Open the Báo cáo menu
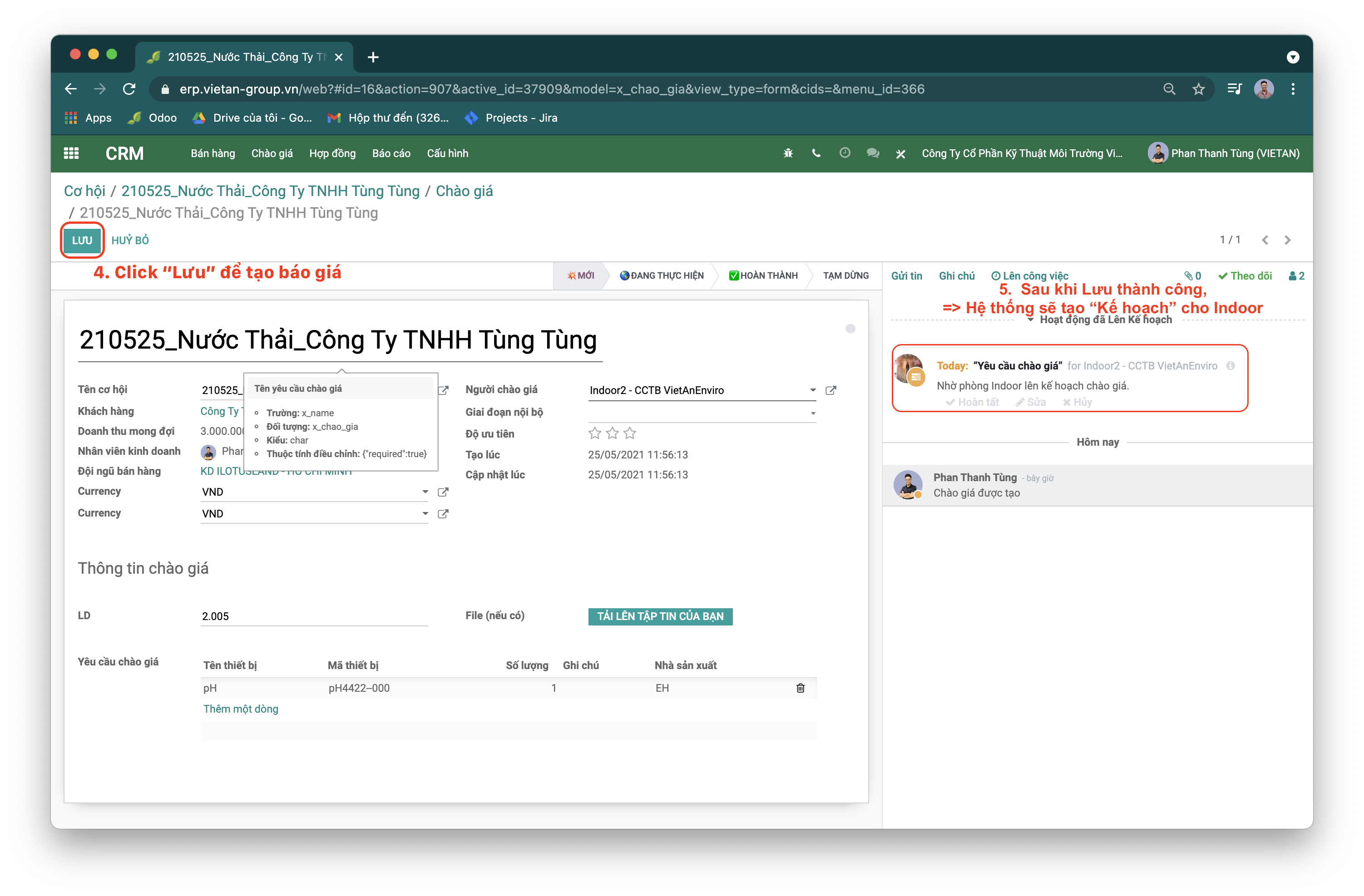Screen dimensions: 1364x896 [391, 153]
